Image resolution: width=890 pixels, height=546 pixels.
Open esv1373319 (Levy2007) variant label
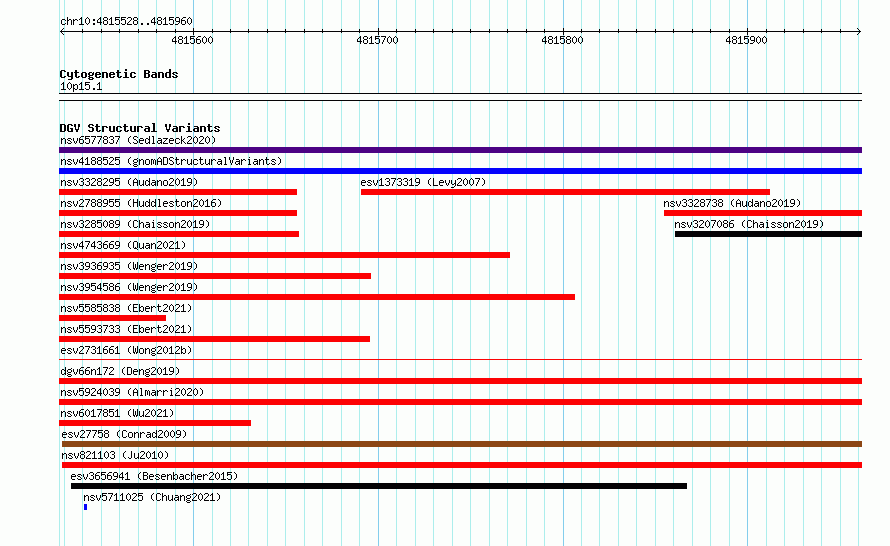click(423, 182)
